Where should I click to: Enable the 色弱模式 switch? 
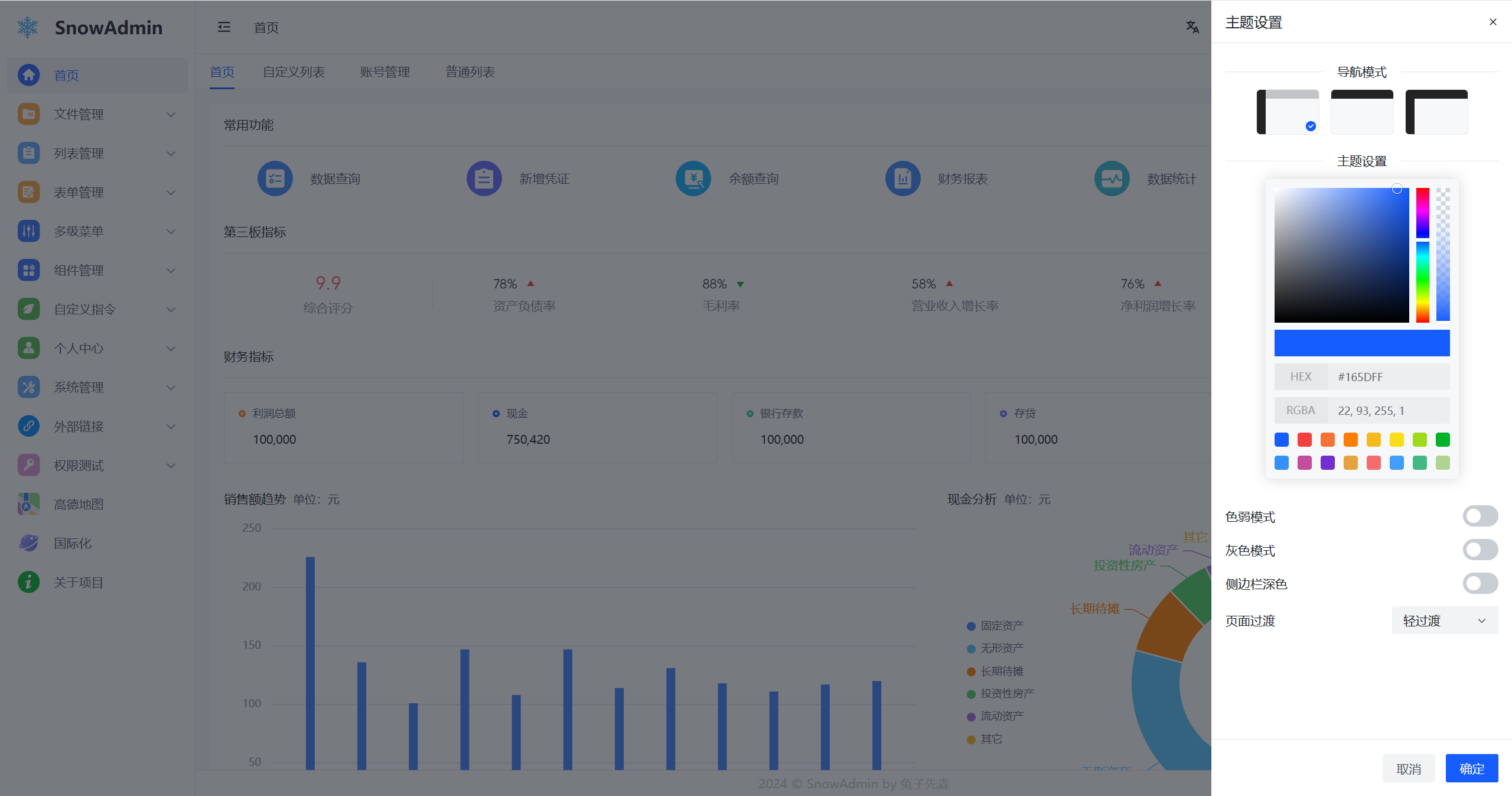pyautogui.click(x=1480, y=516)
